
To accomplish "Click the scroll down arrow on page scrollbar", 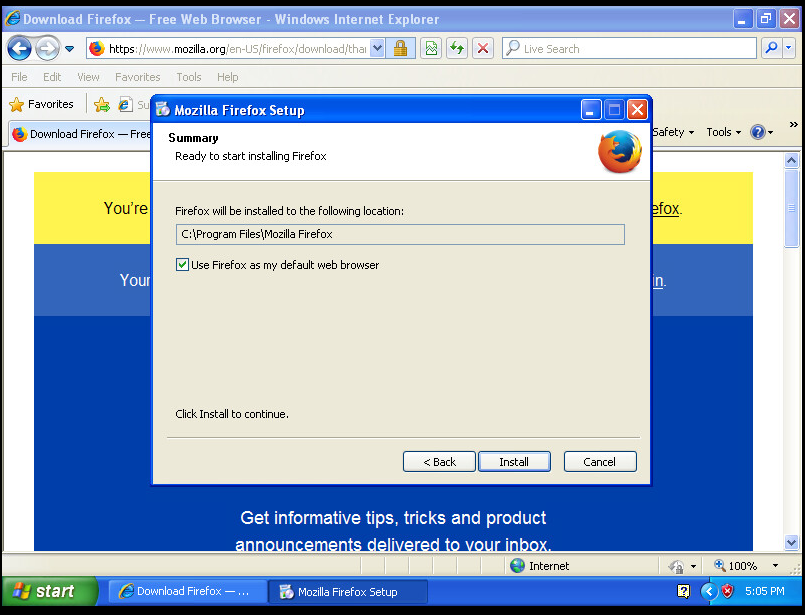I will [791, 542].
